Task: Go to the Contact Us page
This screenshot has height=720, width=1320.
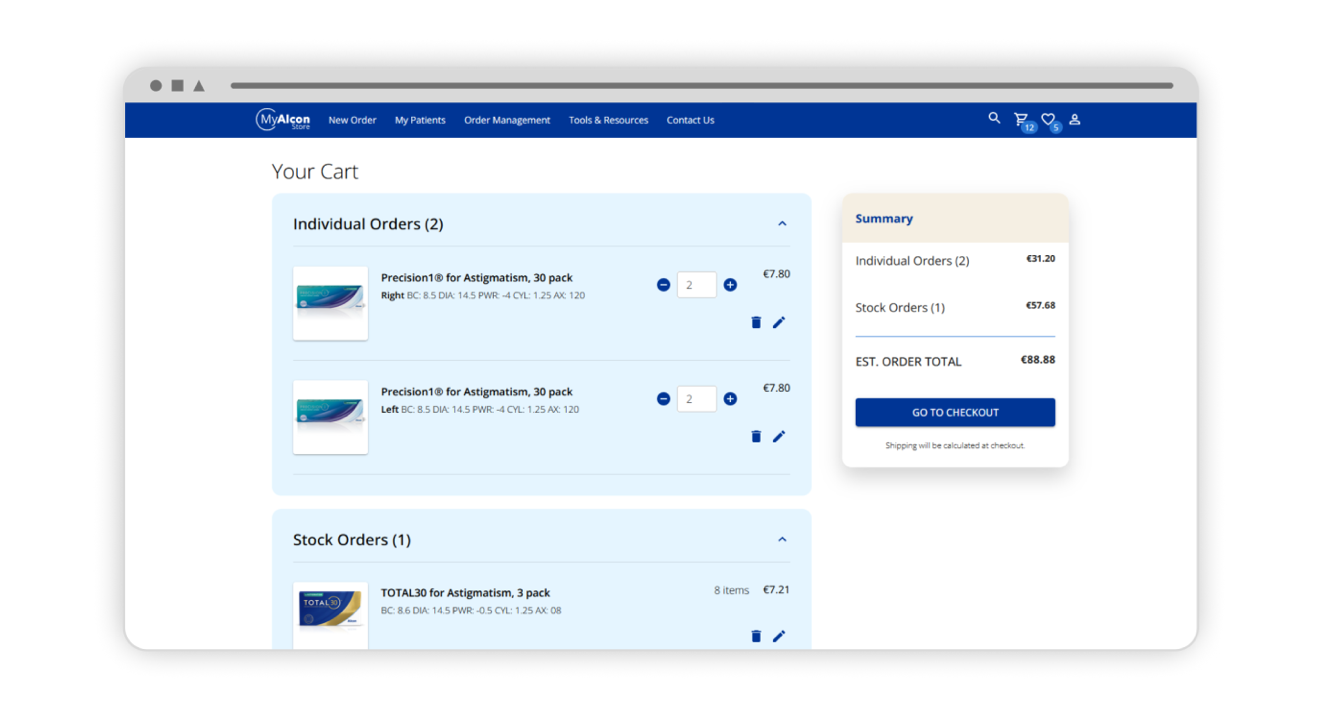Action: (690, 120)
